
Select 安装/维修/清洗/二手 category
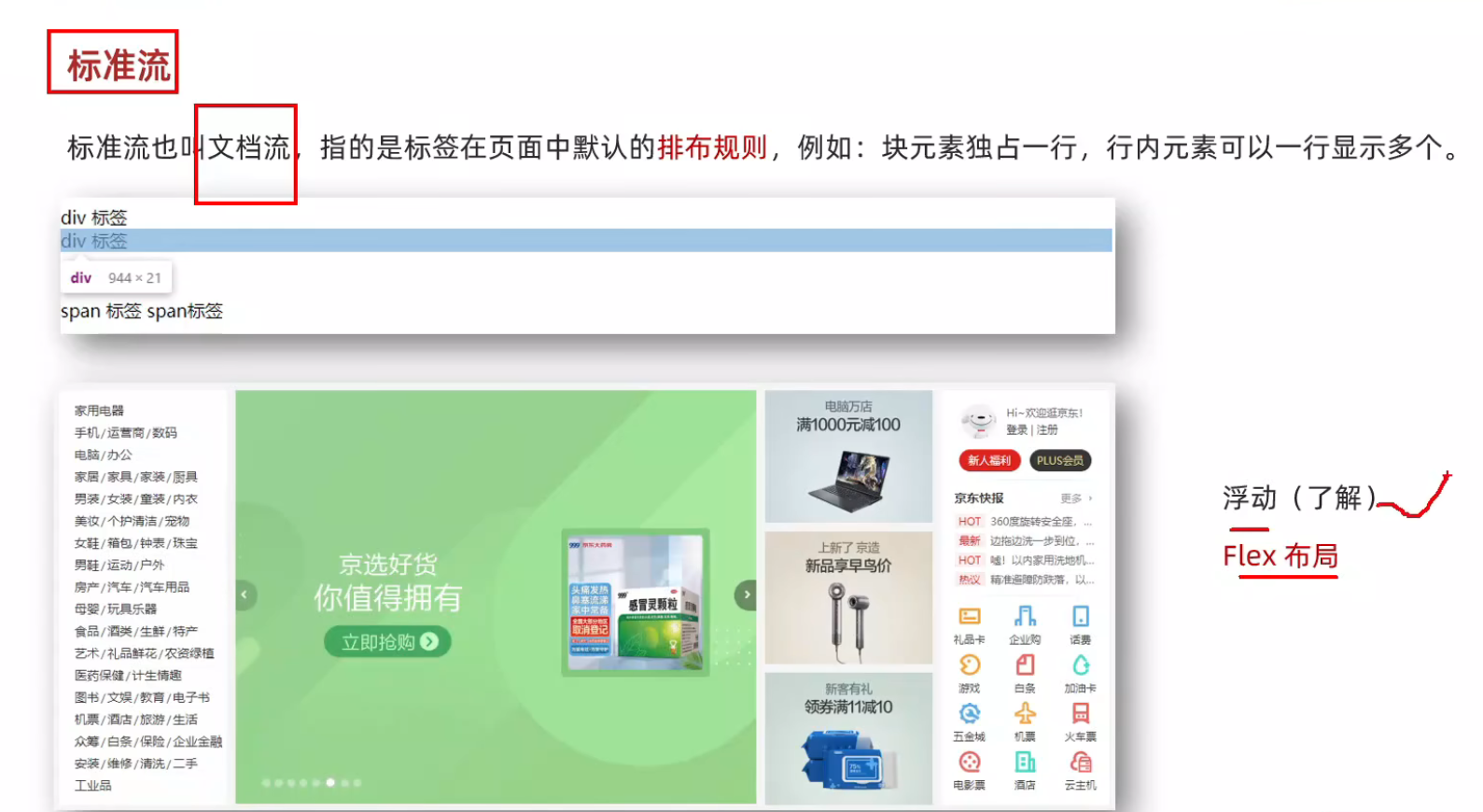pos(136,763)
